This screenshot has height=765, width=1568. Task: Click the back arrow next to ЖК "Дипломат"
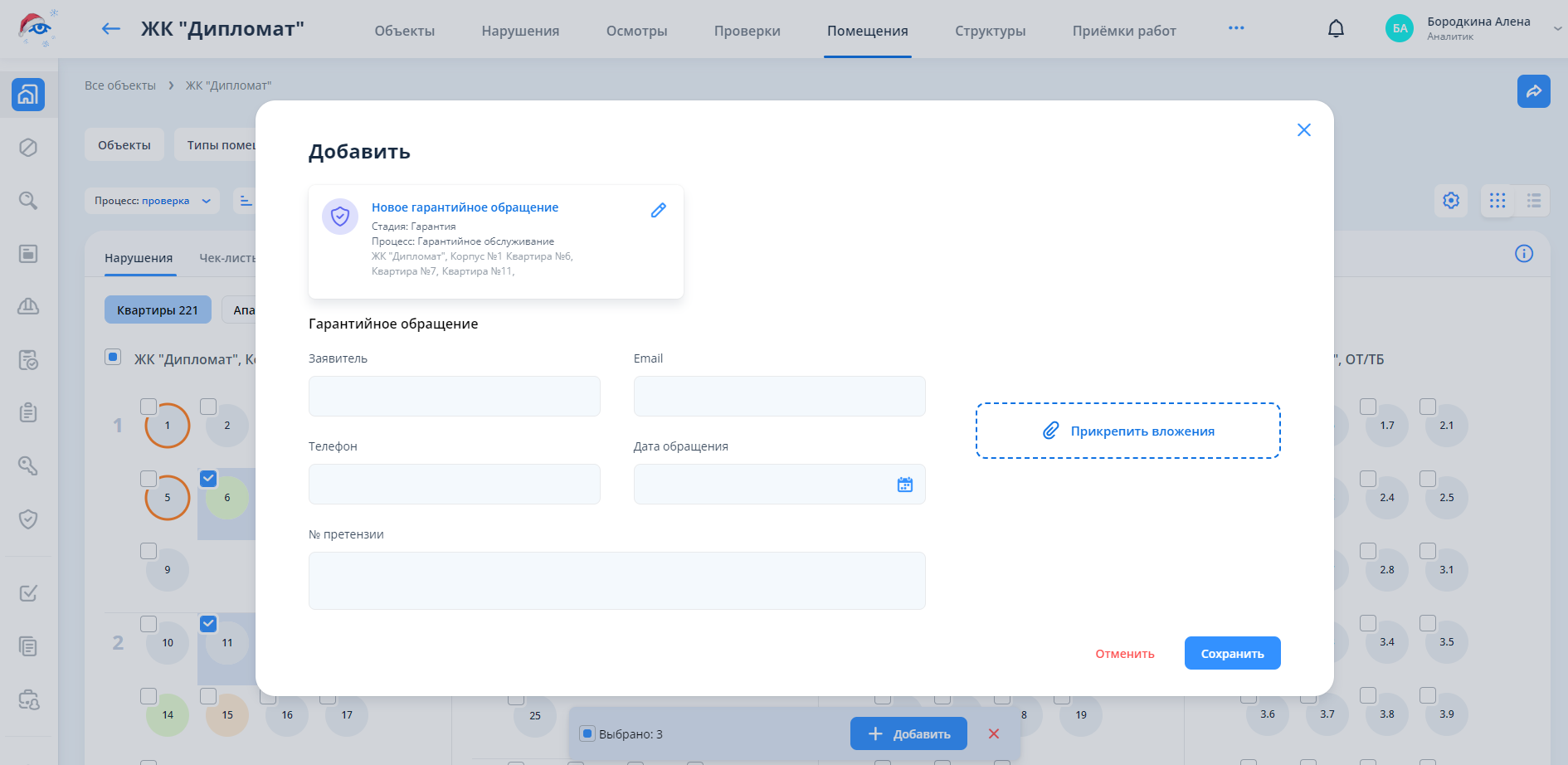coord(110,29)
